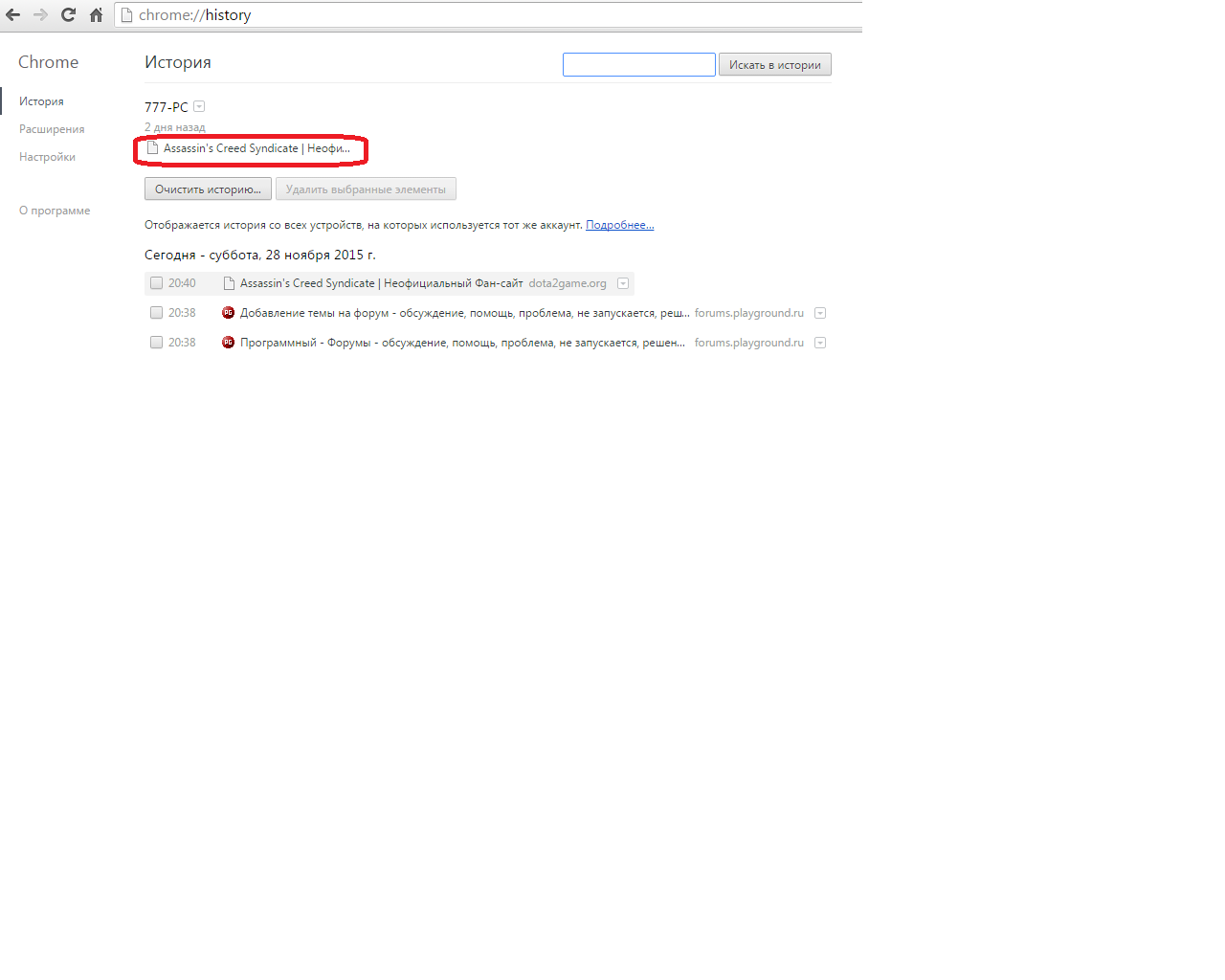The width and height of the screenshot is (1225, 980).
Task: Click the 20:38 time of 'Программный - Форумы' entry
Action: tap(182, 343)
